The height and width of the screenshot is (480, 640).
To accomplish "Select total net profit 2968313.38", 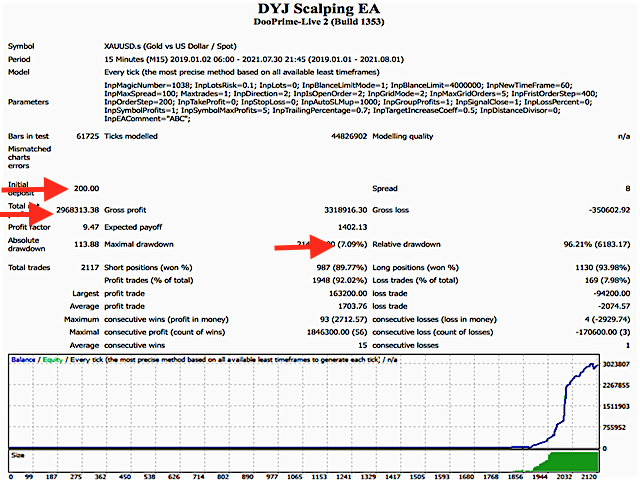I will (x=78, y=210).
